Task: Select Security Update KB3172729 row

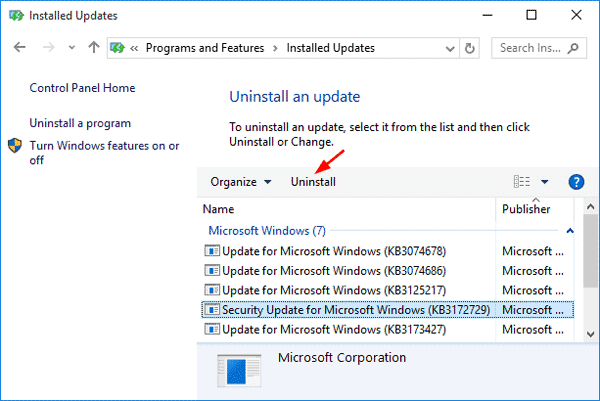Action: [355, 308]
